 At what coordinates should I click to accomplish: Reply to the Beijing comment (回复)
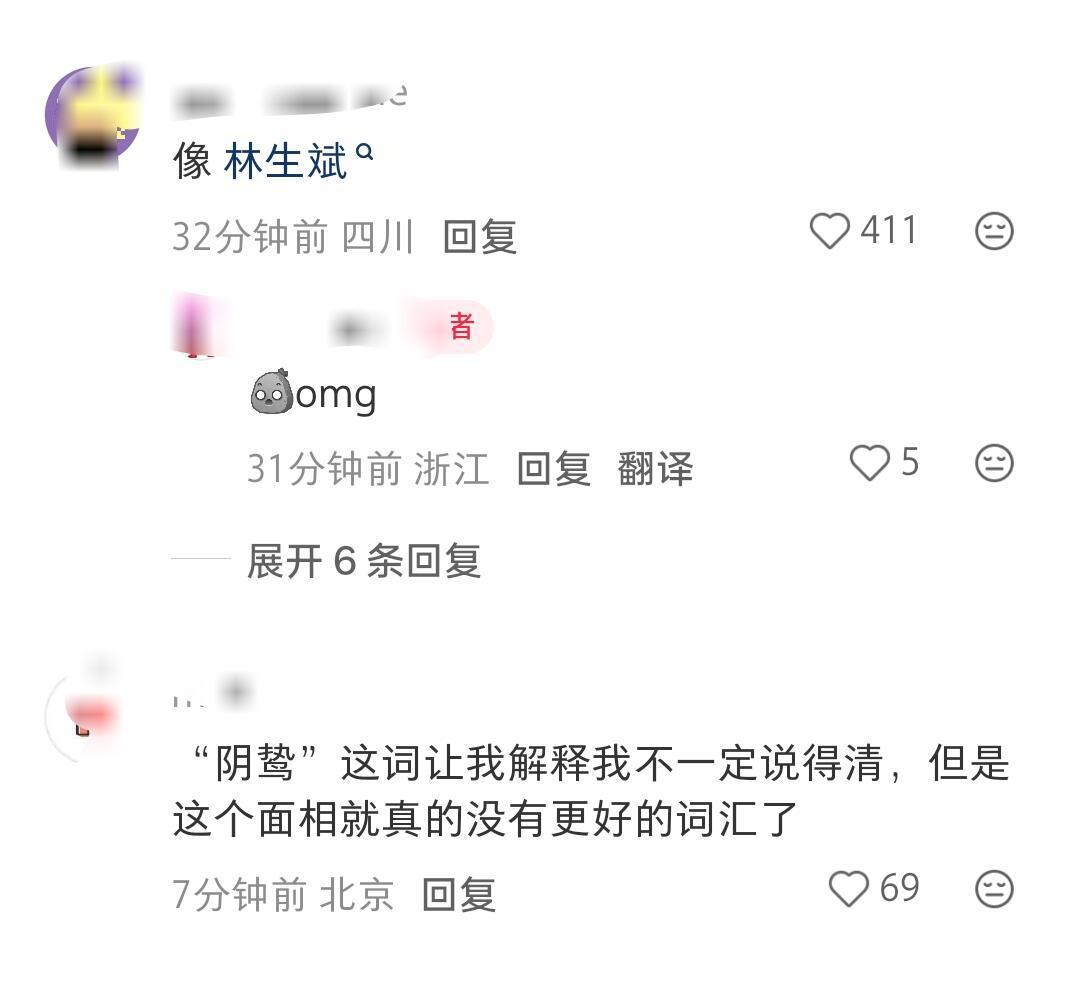pyautogui.click(x=459, y=894)
